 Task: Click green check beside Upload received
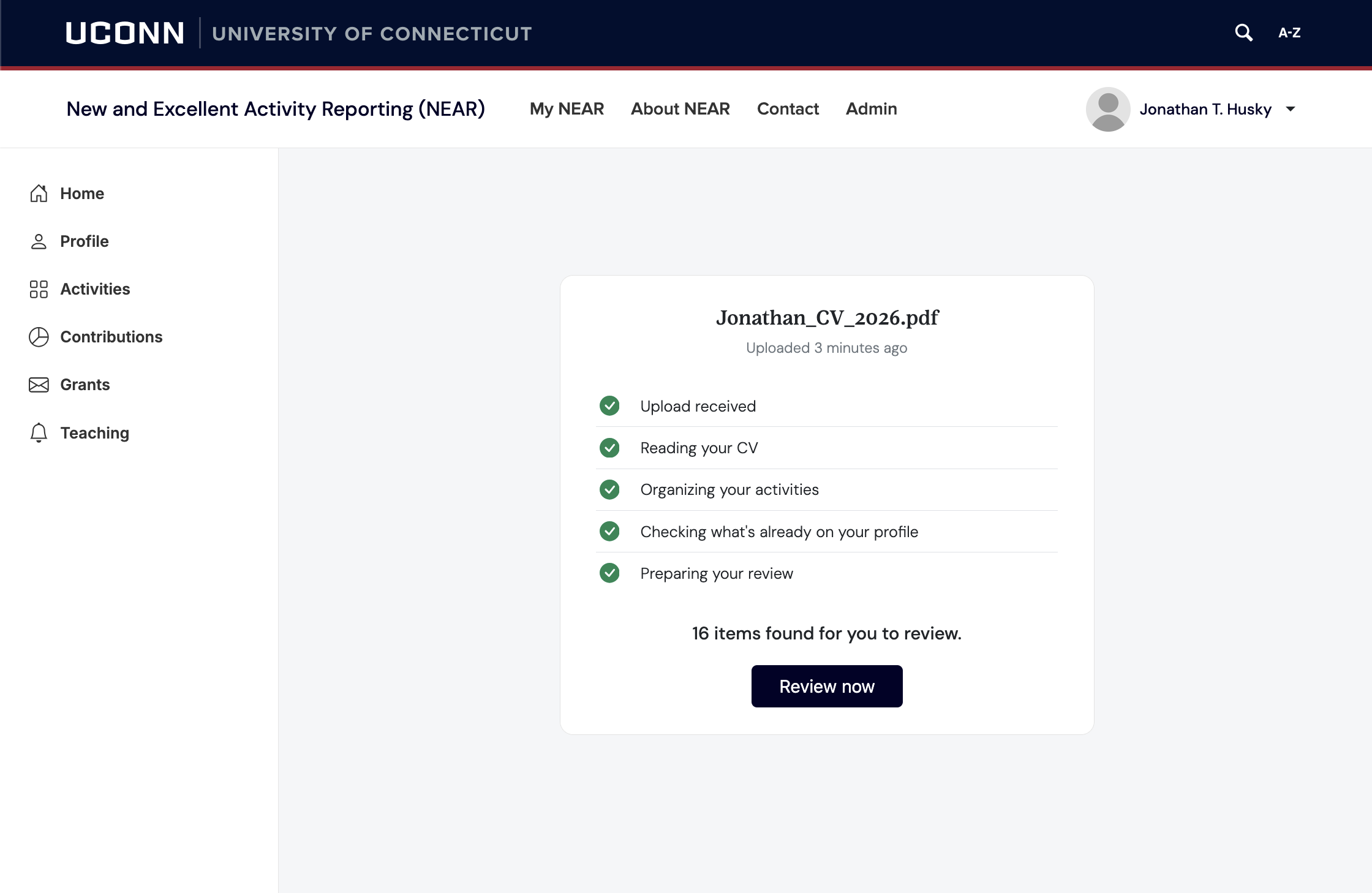(x=609, y=405)
